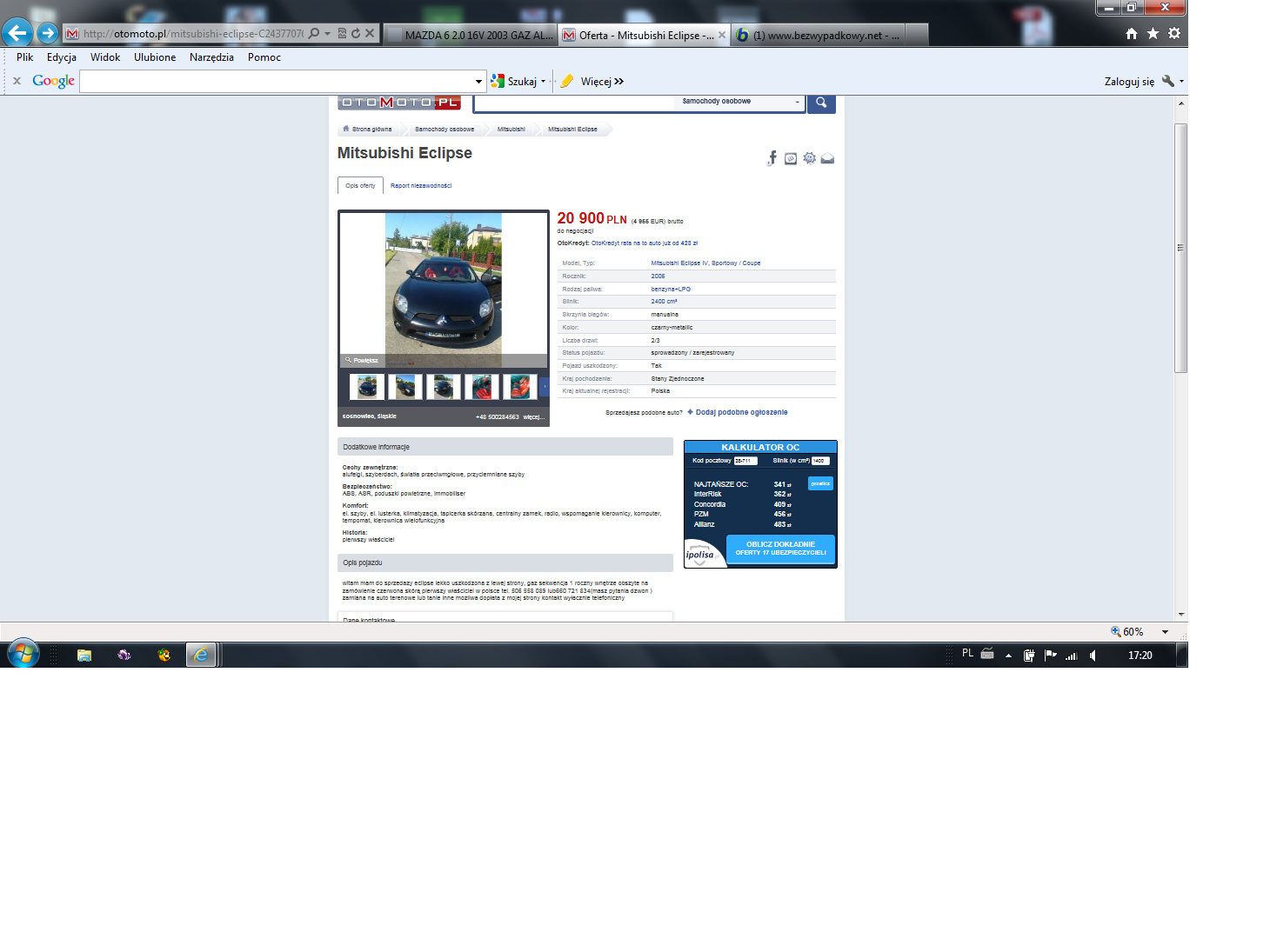Open the Widok menu

(105, 57)
